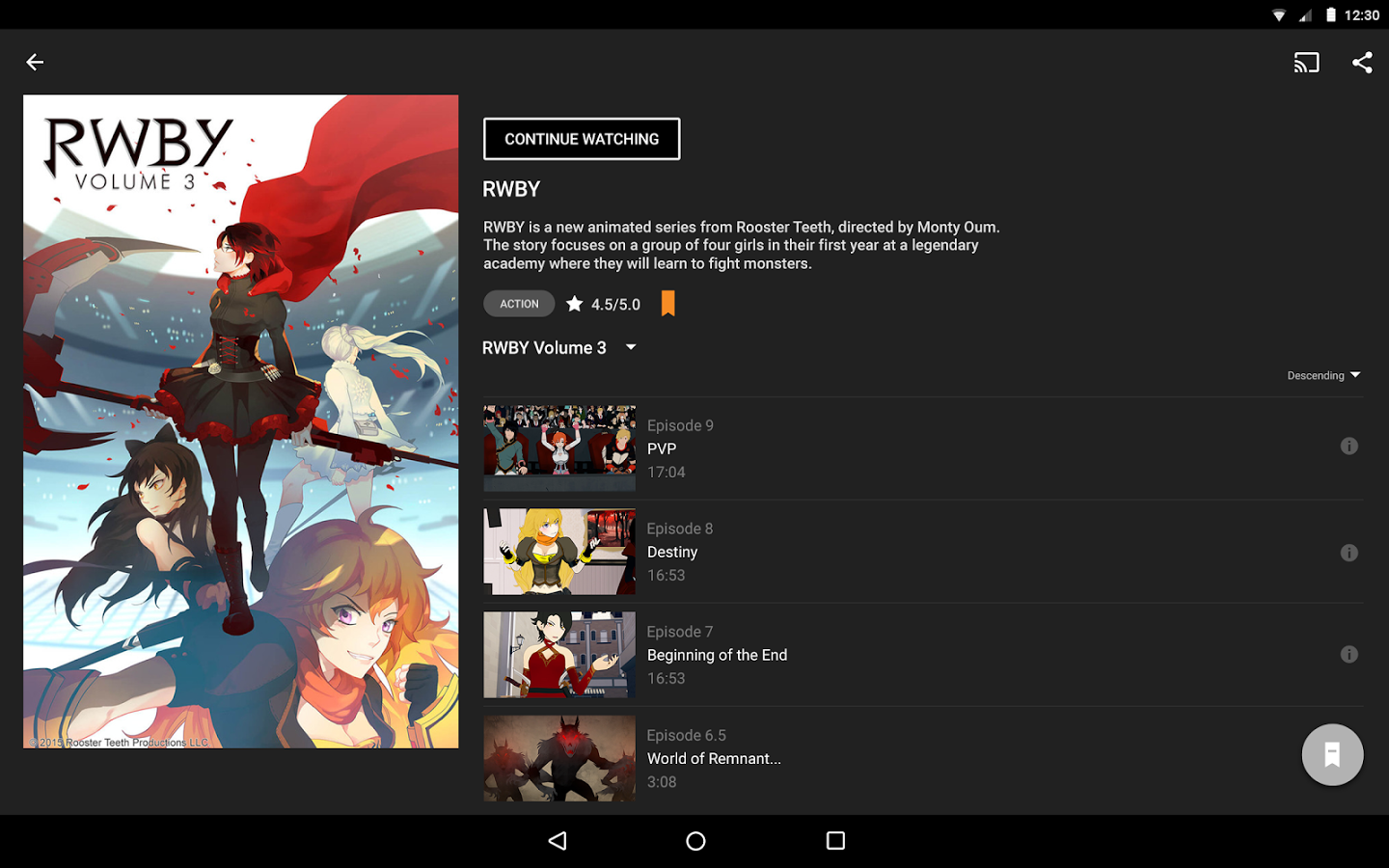Select the 'Destiny' episode title
Image resolution: width=1389 pixels, height=868 pixels.
click(672, 552)
